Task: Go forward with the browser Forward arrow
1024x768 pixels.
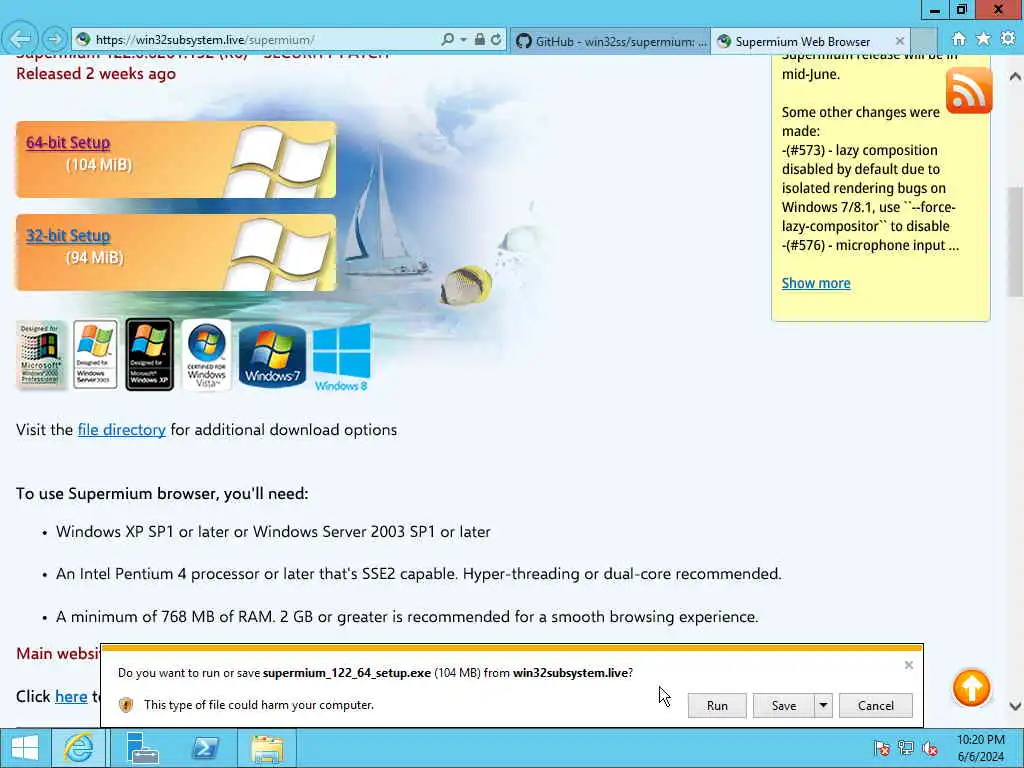Action: coord(55,39)
